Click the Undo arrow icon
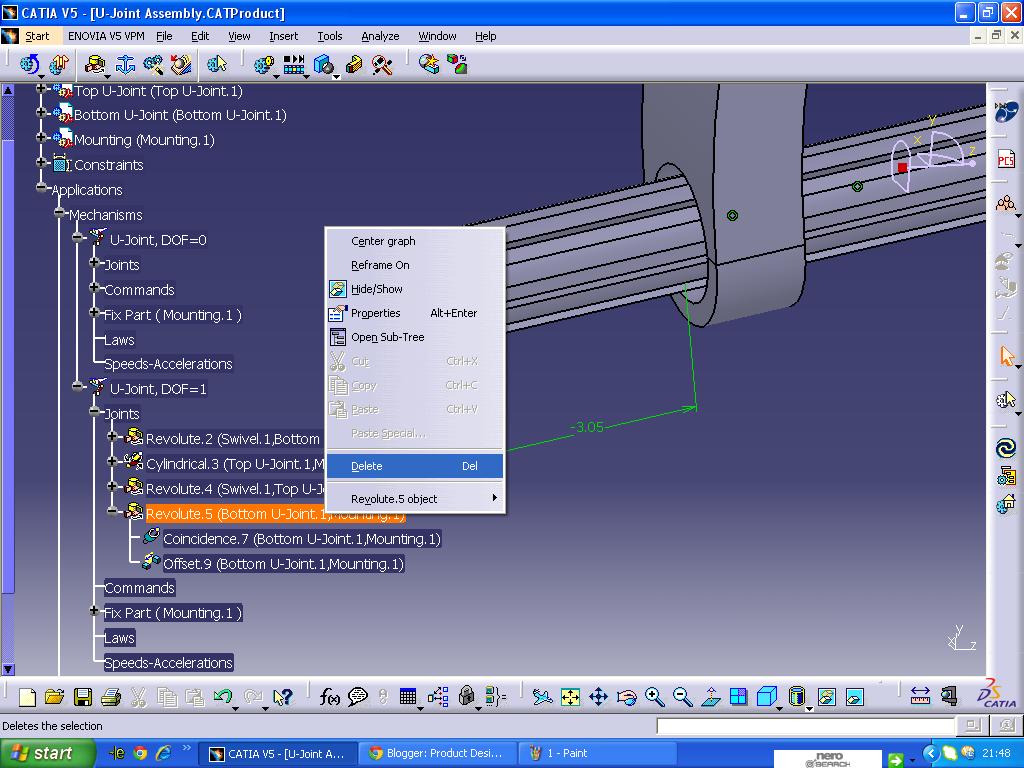 [x=223, y=697]
